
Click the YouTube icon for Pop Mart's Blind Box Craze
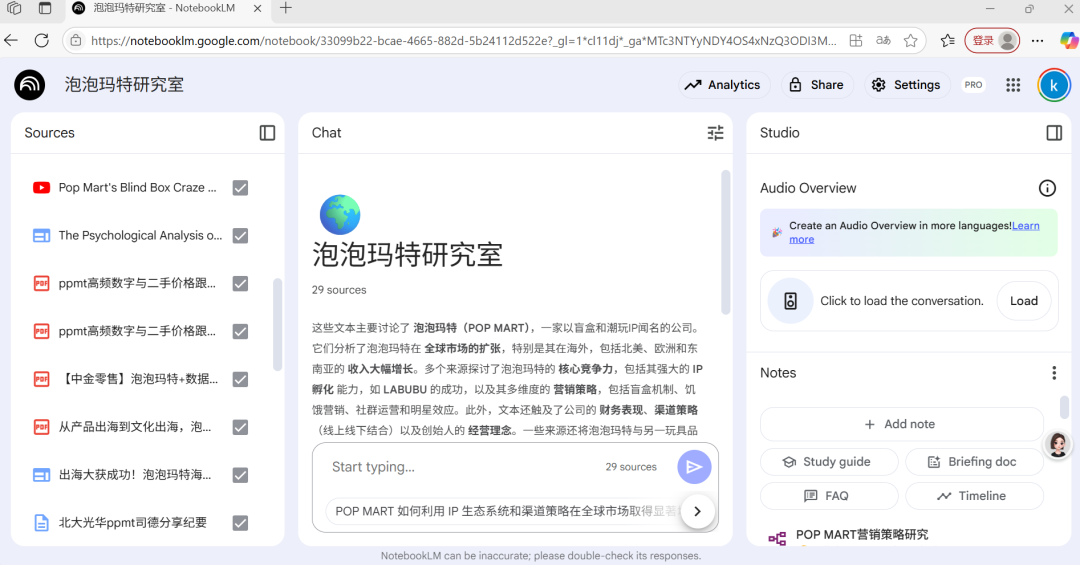click(x=41, y=187)
